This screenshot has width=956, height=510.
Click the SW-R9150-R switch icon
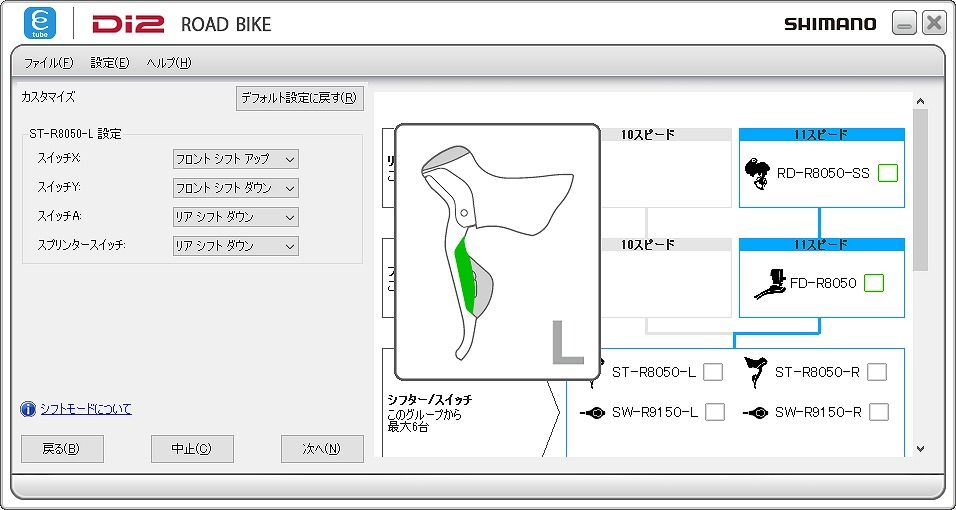click(x=755, y=413)
